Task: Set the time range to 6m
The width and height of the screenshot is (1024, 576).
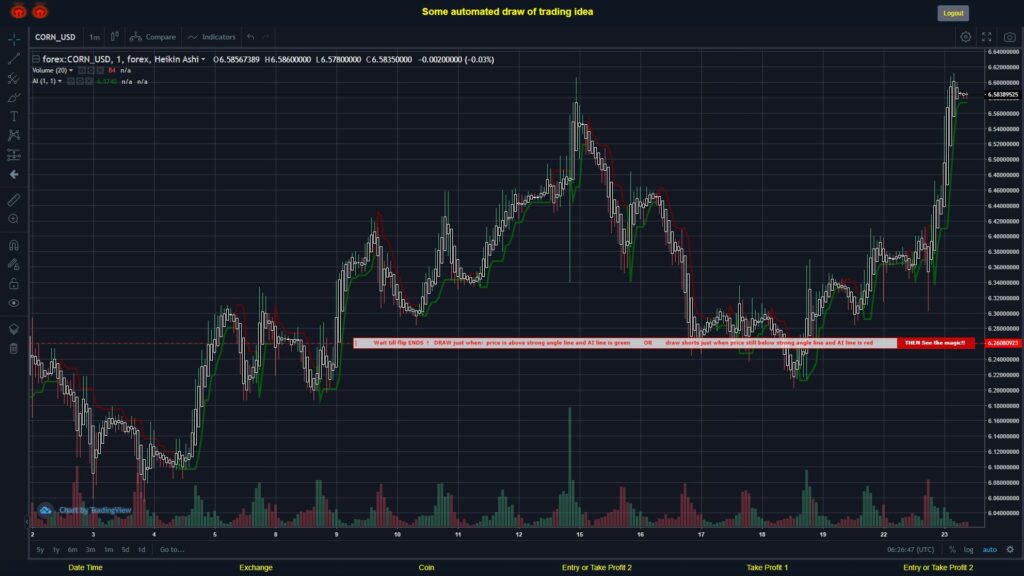Action: click(x=72, y=550)
